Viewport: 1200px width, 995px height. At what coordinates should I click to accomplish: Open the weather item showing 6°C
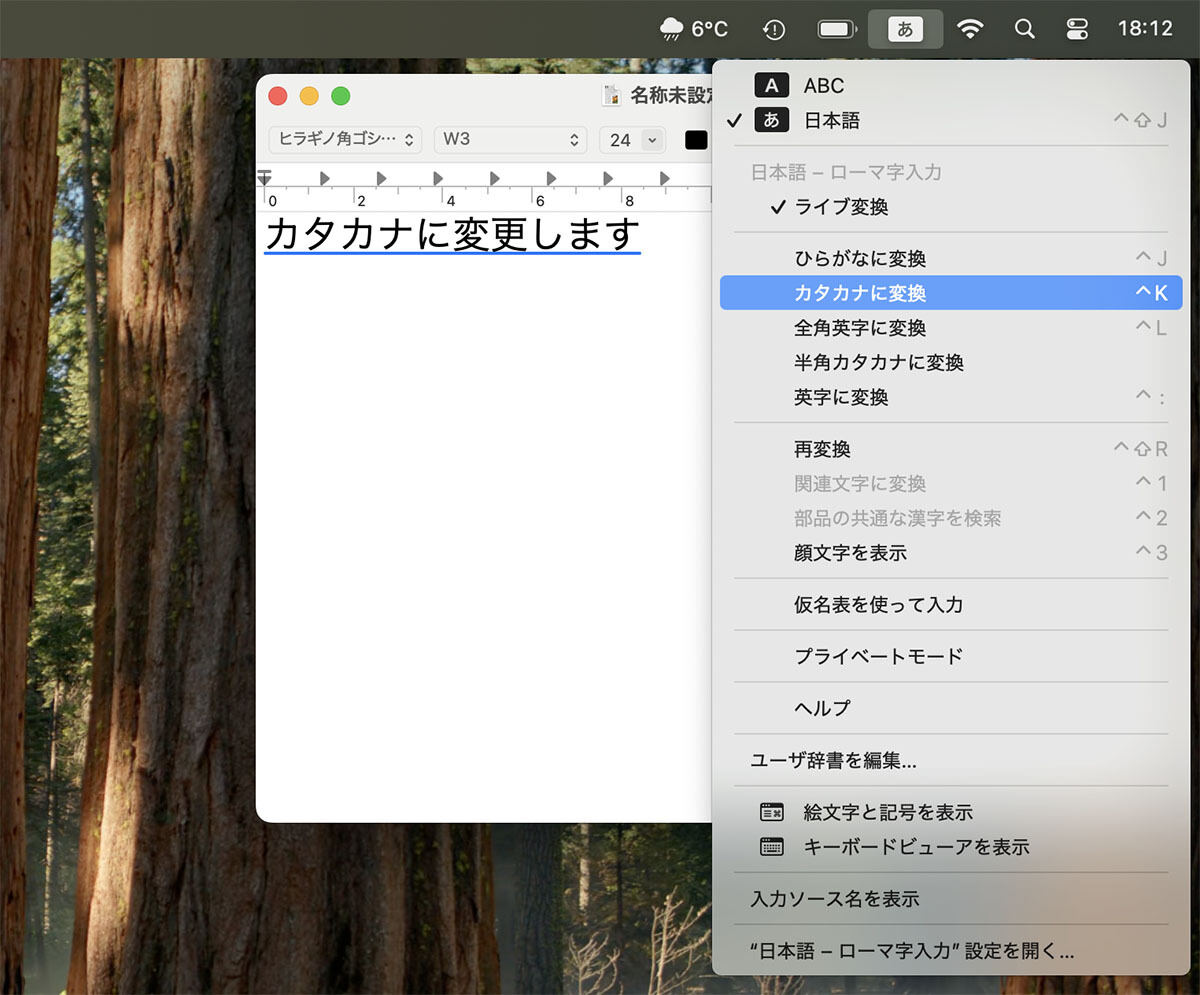[x=692, y=29]
